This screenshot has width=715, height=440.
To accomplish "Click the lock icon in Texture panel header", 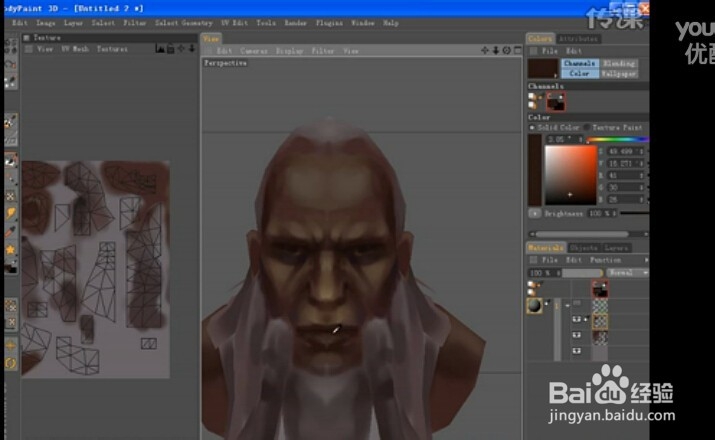I will [170, 48].
